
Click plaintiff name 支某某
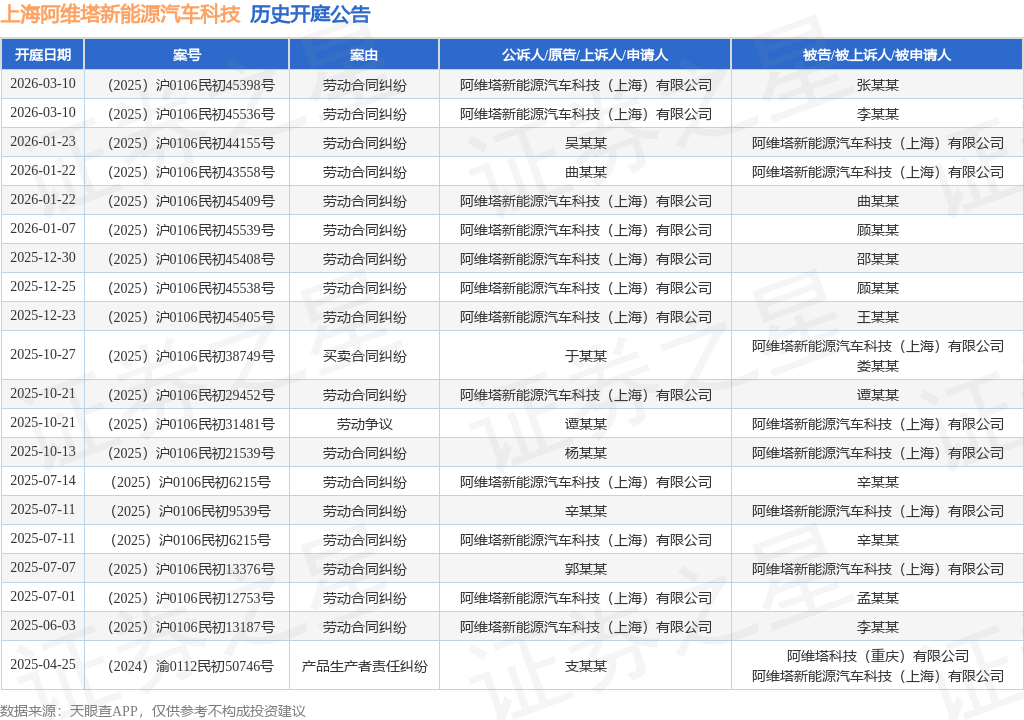point(585,666)
